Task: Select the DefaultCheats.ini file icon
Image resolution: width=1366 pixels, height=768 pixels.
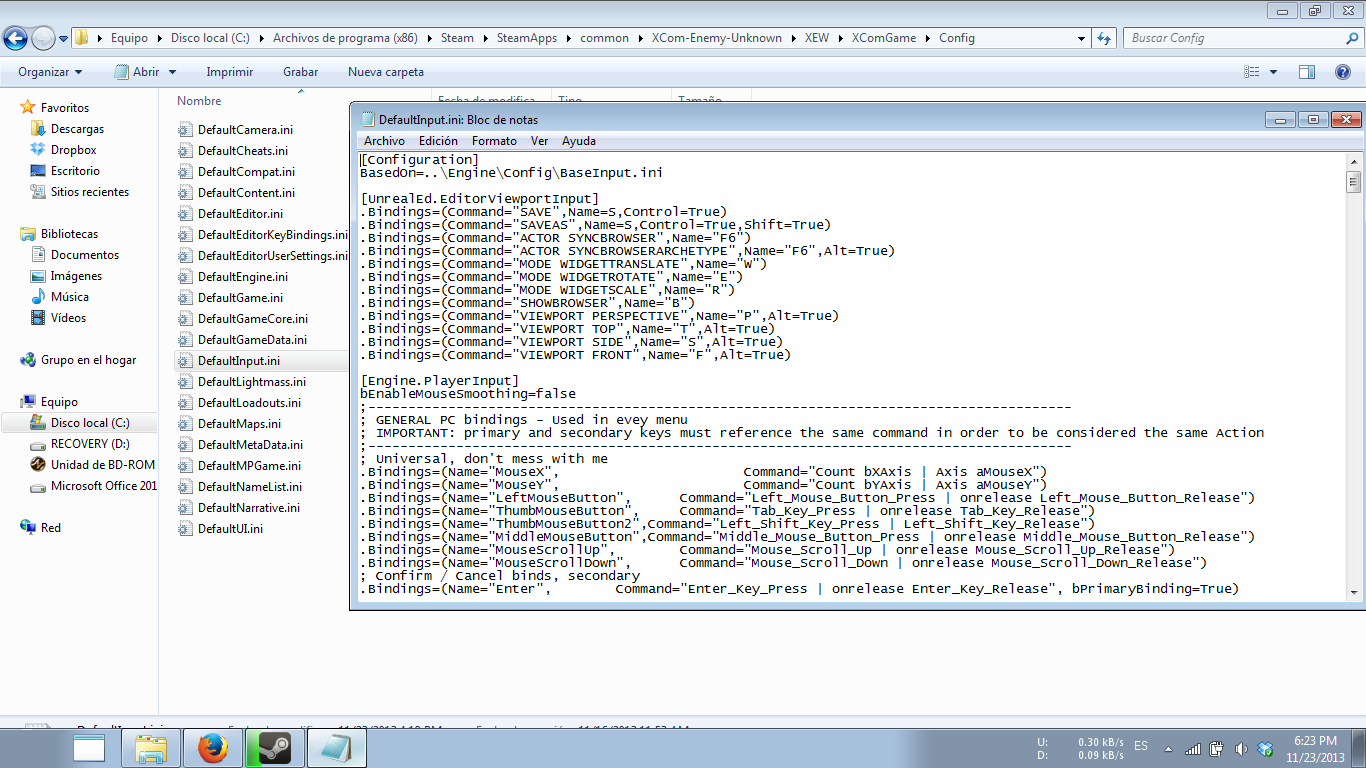Action: [185, 151]
